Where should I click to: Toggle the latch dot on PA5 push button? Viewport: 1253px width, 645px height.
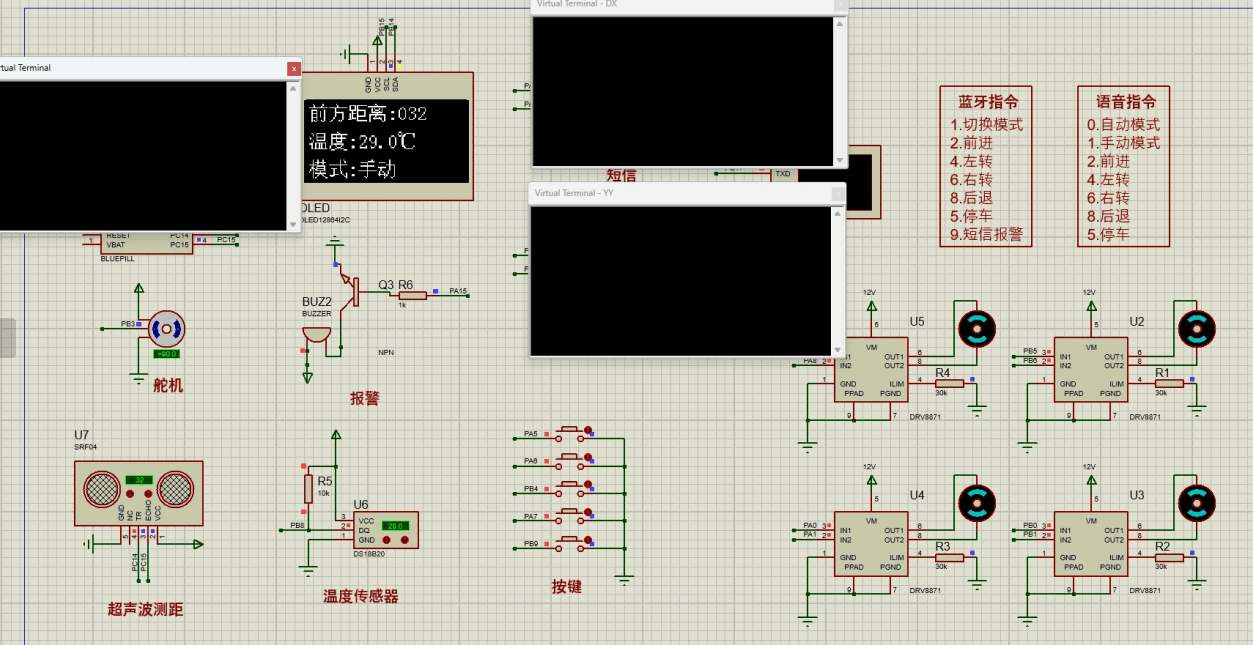point(591,434)
